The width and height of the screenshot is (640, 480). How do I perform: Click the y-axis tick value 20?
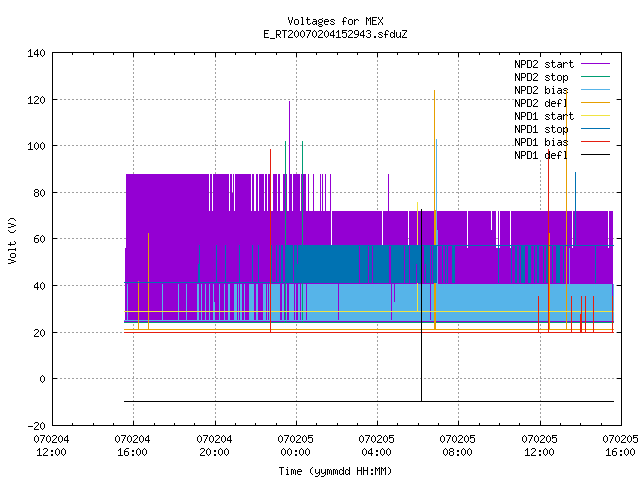39,333
